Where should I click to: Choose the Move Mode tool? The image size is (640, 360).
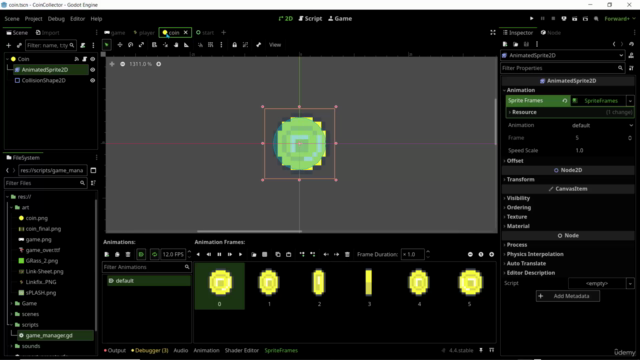point(120,45)
